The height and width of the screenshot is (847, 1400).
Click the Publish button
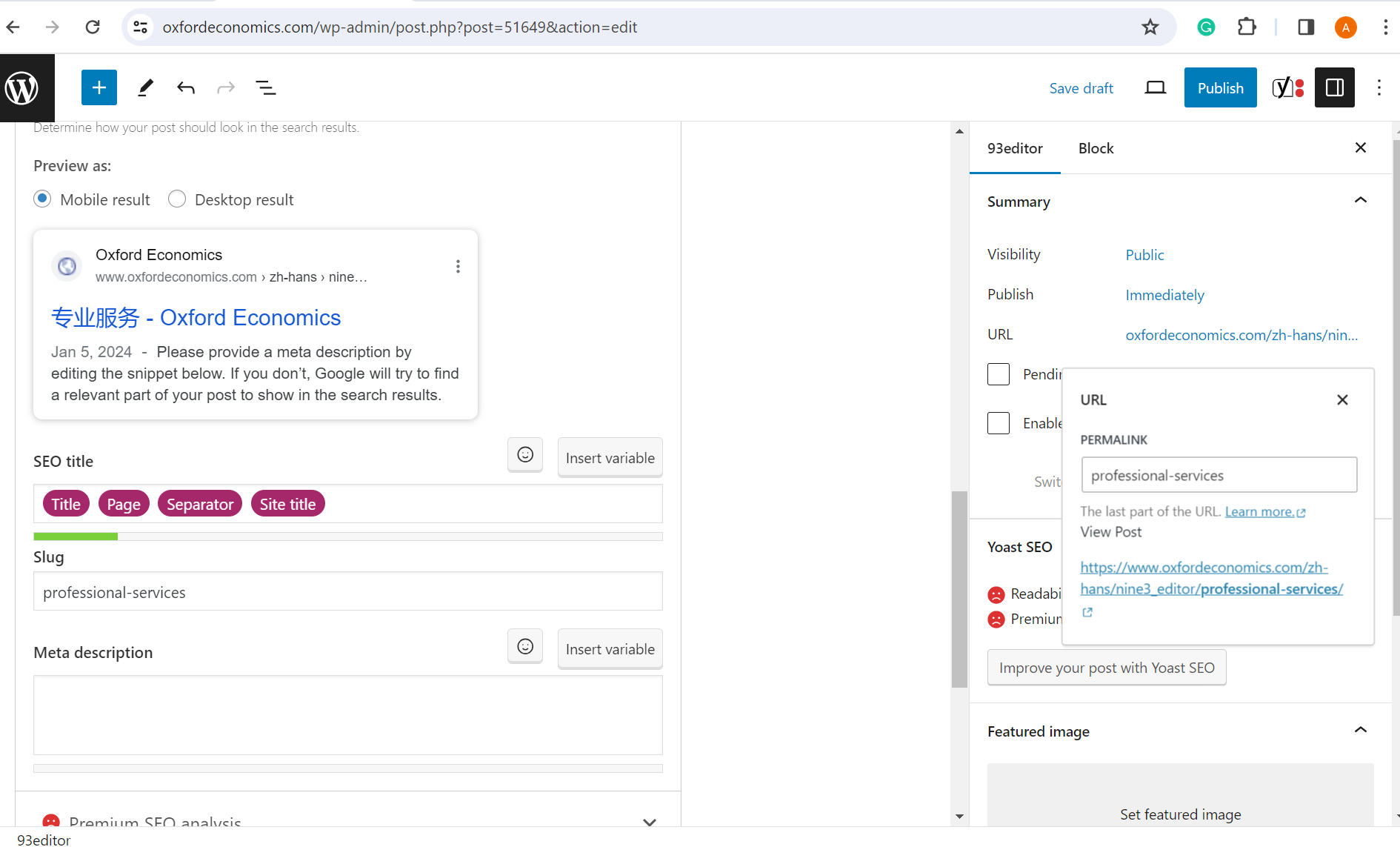[x=1220, y=88]
